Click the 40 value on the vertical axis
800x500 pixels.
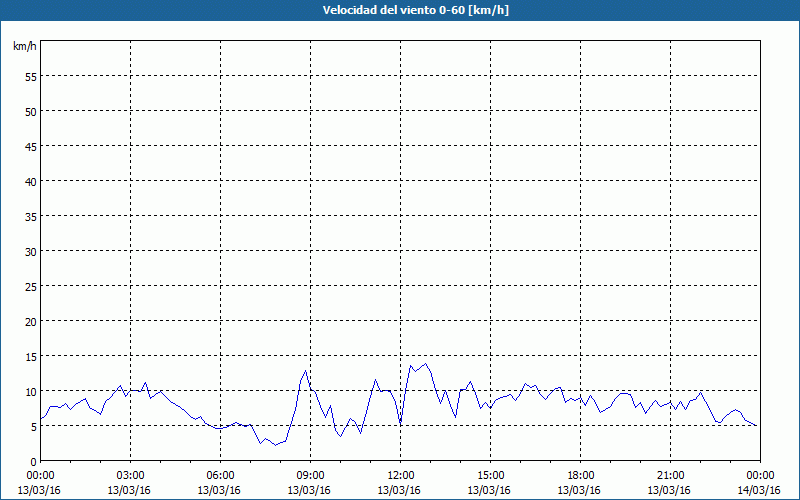pyautogui.click(x=30, y=181)
